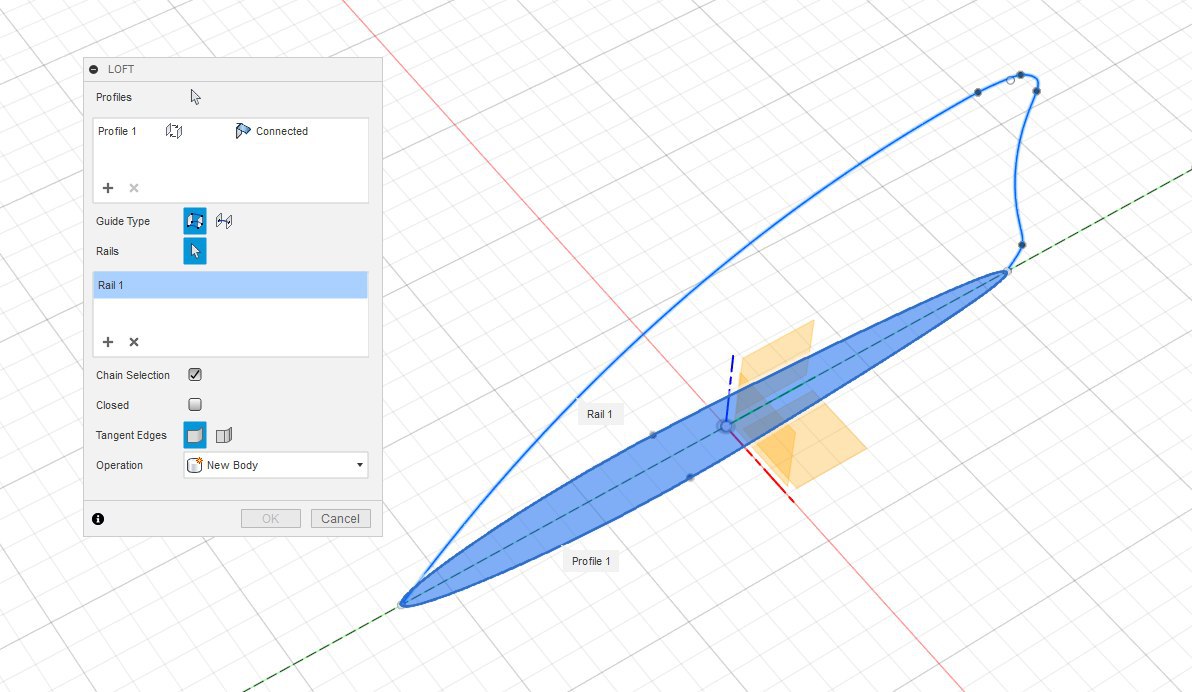Click the Profile 1 label in the viewport
This screenshot has width=1192, height=692.
coord(591,561)
